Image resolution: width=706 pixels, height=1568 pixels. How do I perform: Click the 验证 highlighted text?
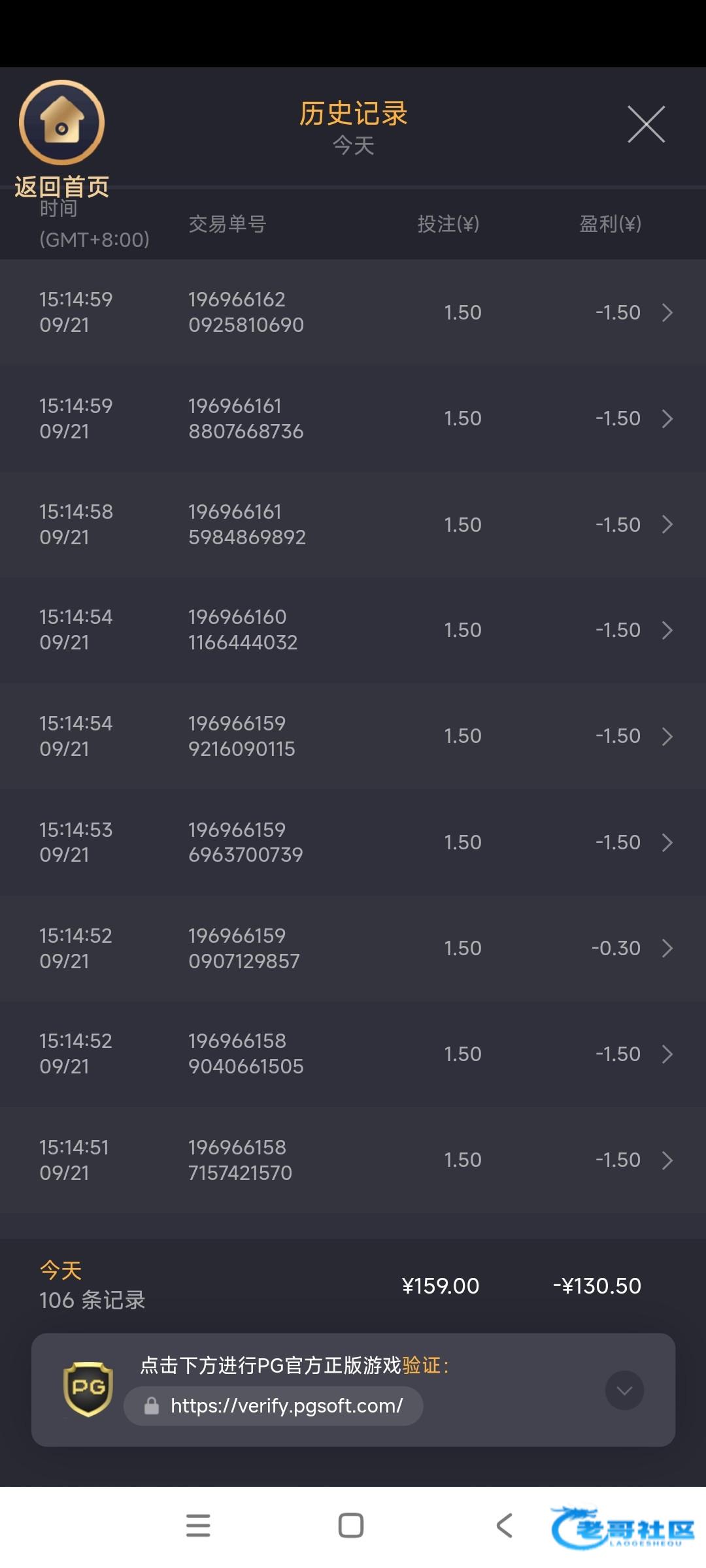[422, 1365]
